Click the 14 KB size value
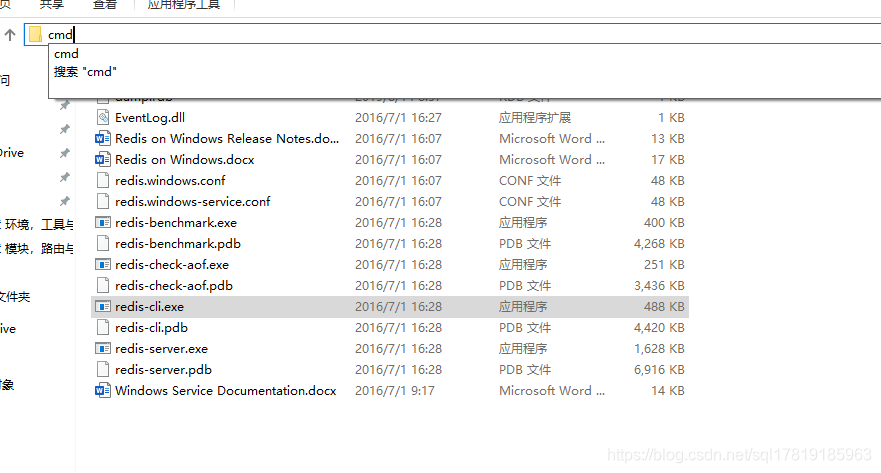The width and height of the screenshot is (881, 473). pyautogui.click(x=668, y=390)
